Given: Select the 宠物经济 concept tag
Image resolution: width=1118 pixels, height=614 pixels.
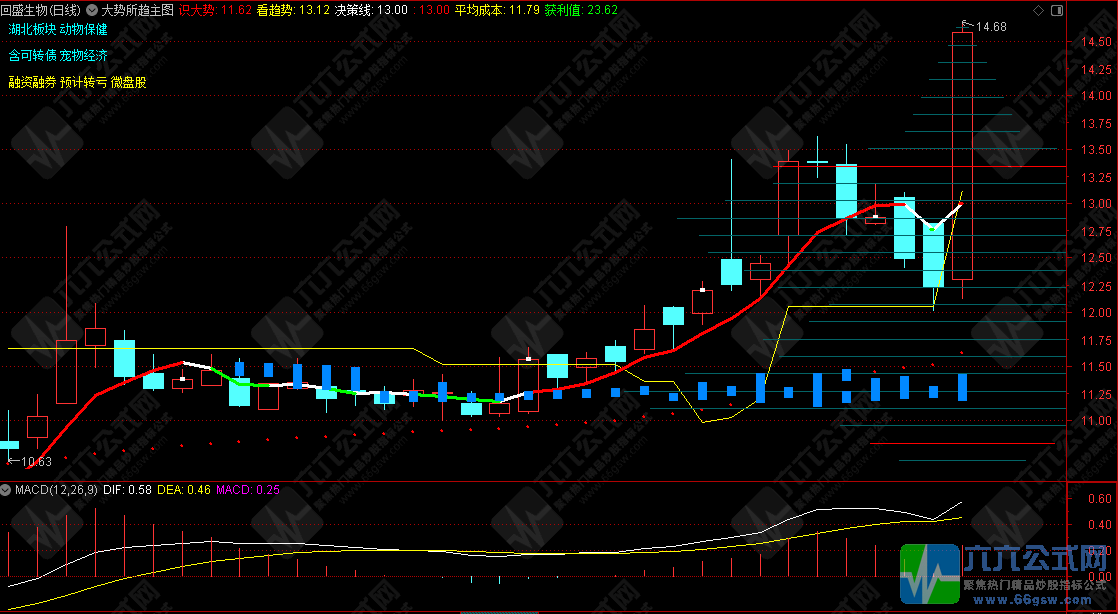Looking at the screenshot, I should click(83, 56).
